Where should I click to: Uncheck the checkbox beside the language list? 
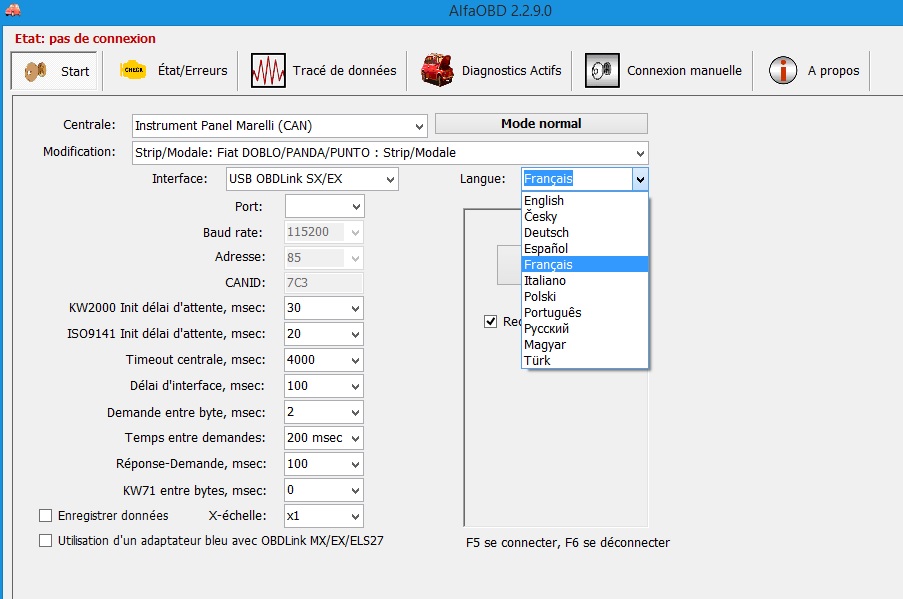[490, 321]
